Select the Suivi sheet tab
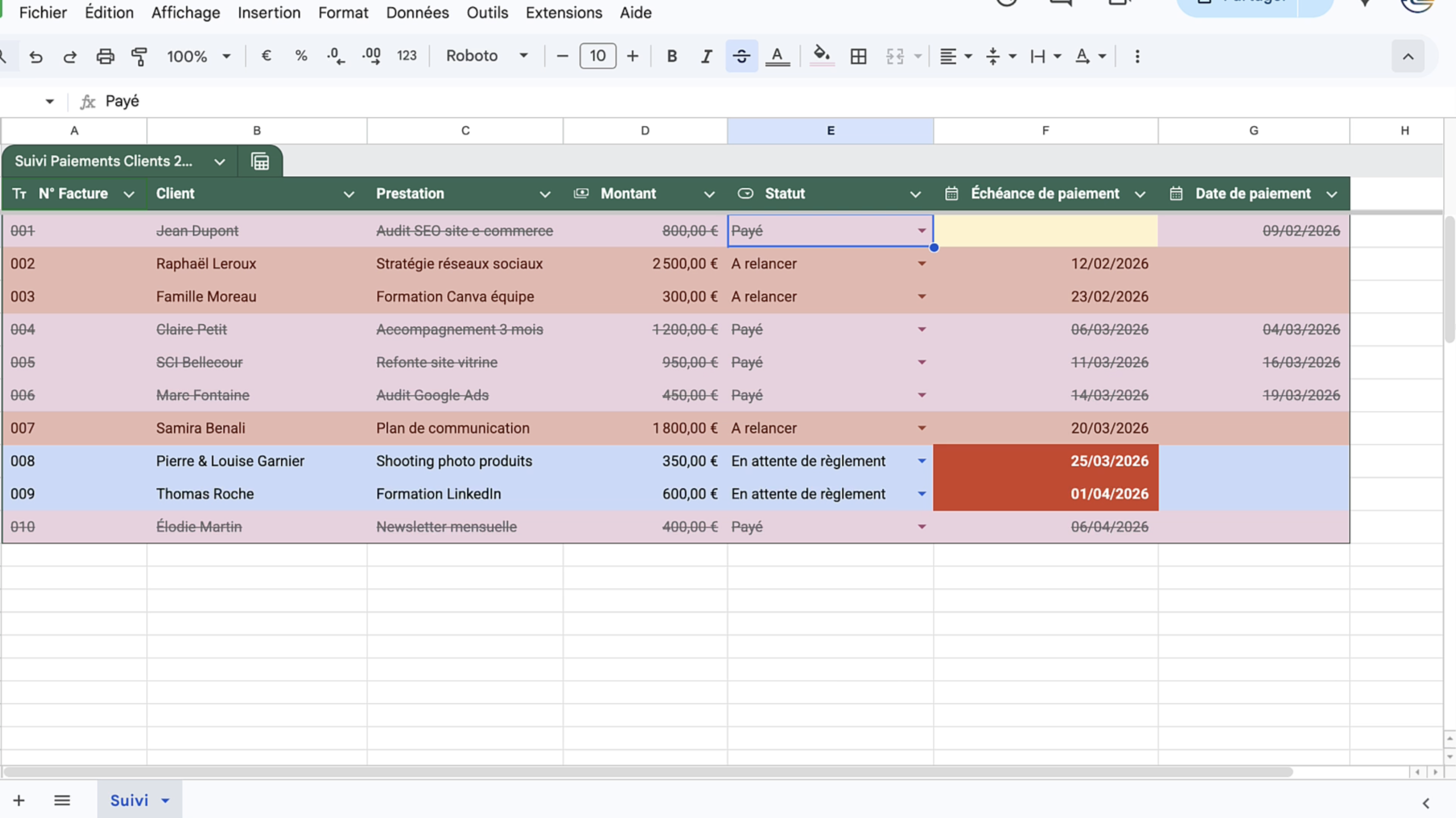 coord(129,800)
